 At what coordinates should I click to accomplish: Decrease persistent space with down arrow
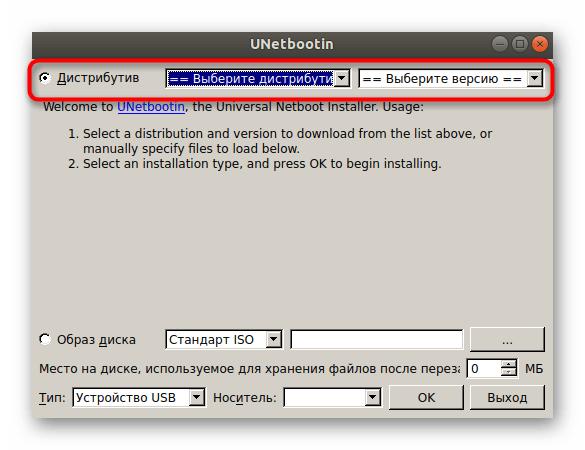point(509,373)
